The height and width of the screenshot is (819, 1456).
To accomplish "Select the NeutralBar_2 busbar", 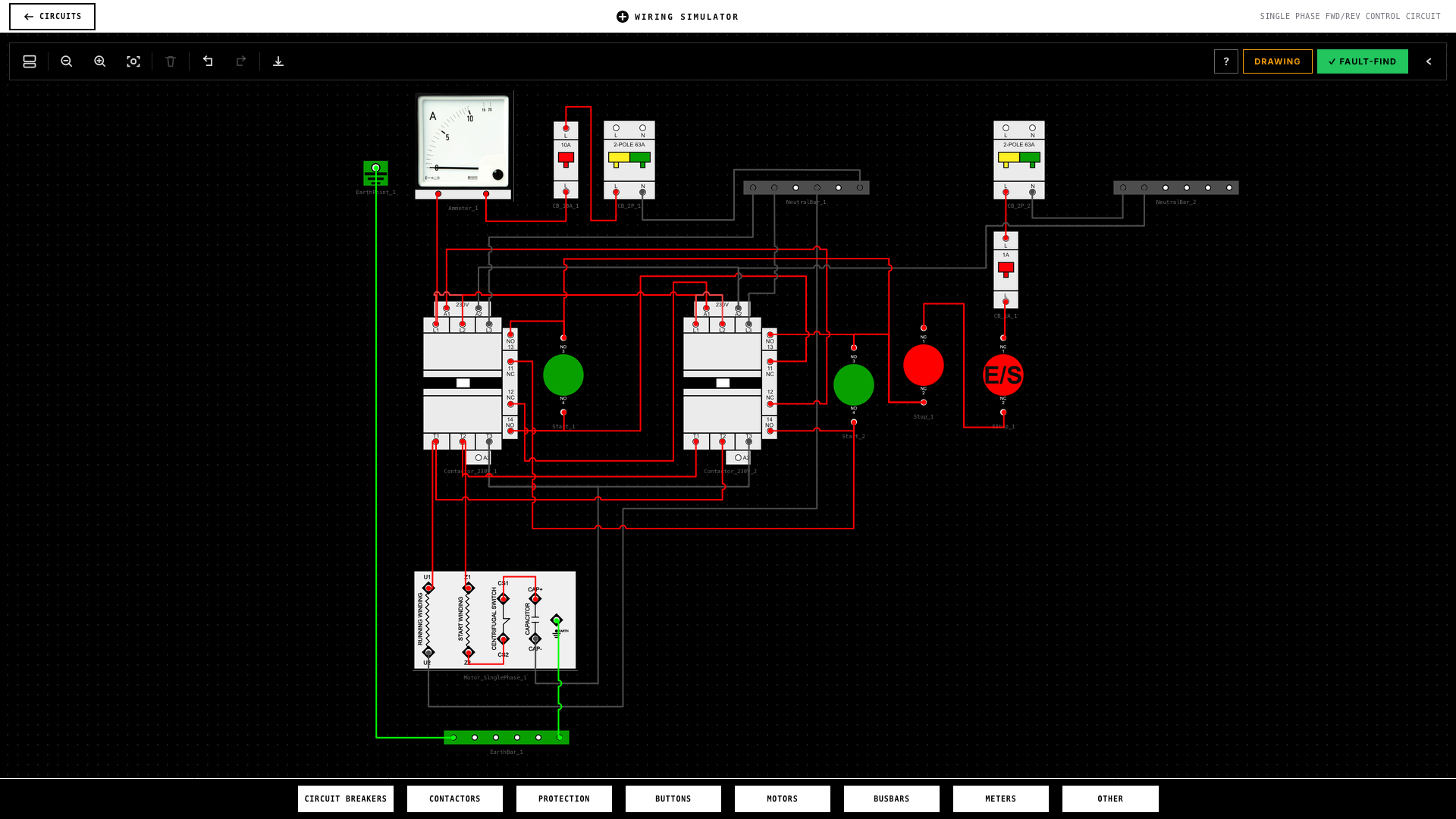I will [1176, 187].
